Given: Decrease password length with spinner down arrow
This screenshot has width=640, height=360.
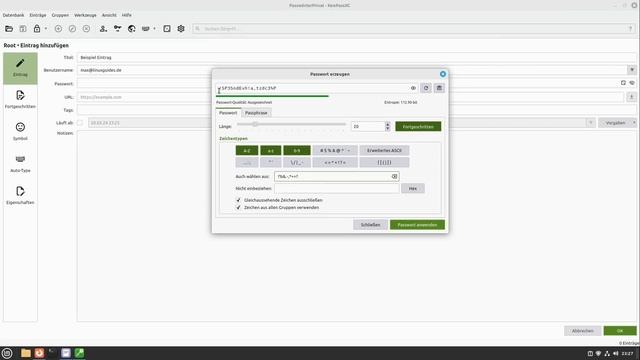Looking at the screenshot, I should point(387,129).
